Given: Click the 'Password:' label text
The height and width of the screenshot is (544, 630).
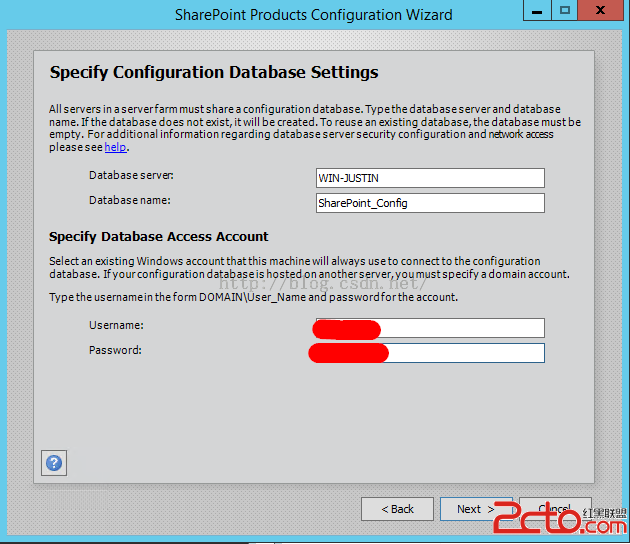Looking at the screenshot, I should tap(115, 350).
